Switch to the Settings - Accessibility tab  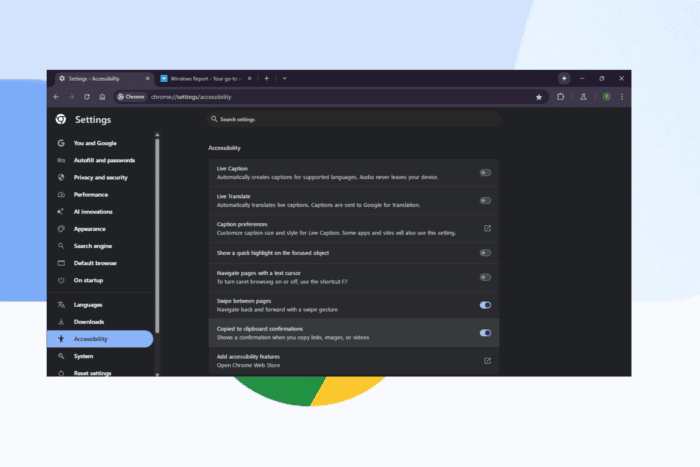tap(104, 79)
